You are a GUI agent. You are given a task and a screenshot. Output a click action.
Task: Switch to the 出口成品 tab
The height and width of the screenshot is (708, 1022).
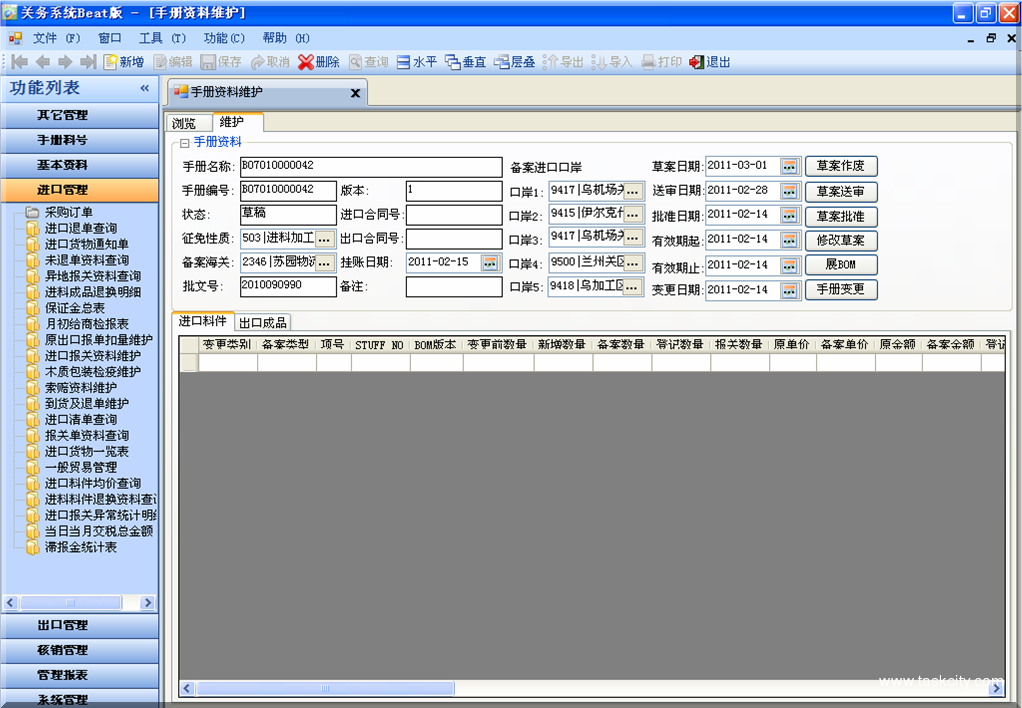(x=262, y=322)
